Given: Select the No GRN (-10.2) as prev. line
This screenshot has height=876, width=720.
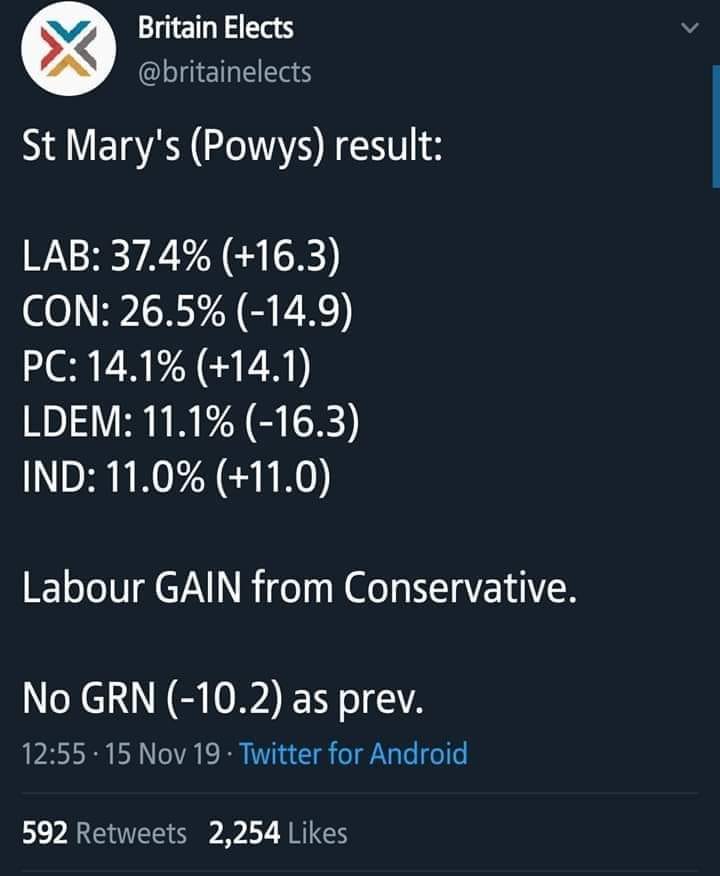Looking at the screenshot, I should pyautogui.click(x=223, y=699).
